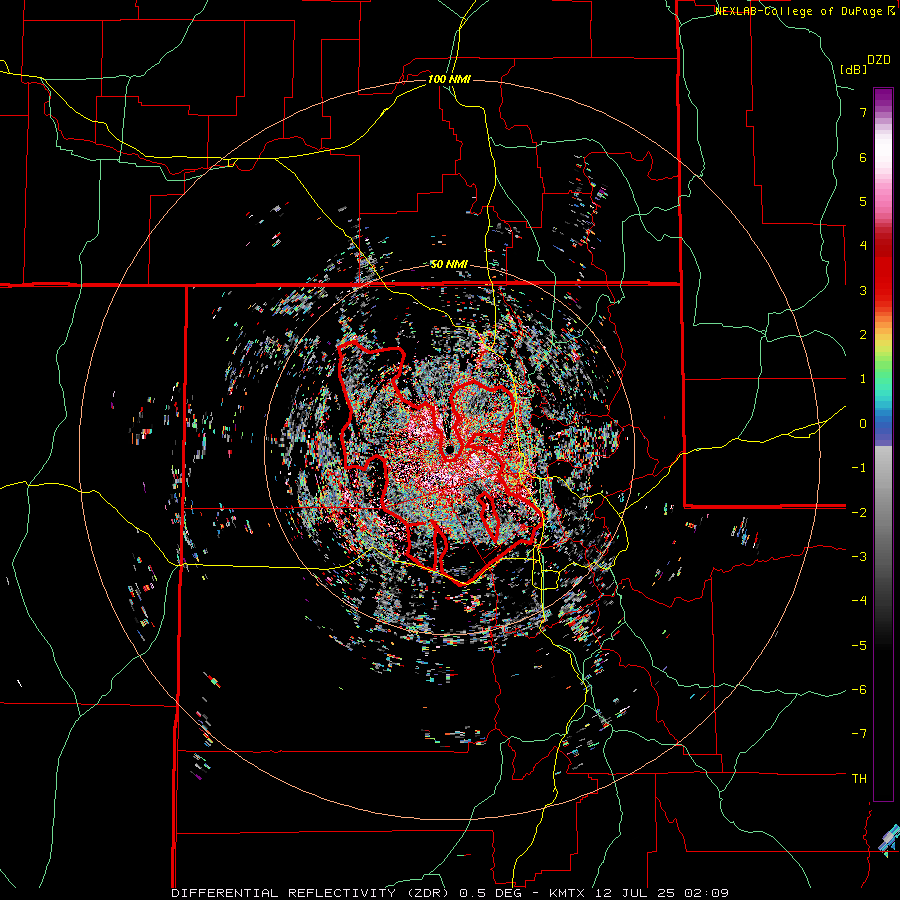900x900 pixels.
Task: Click the "[dB]" units label
Action: coord(853,69)
